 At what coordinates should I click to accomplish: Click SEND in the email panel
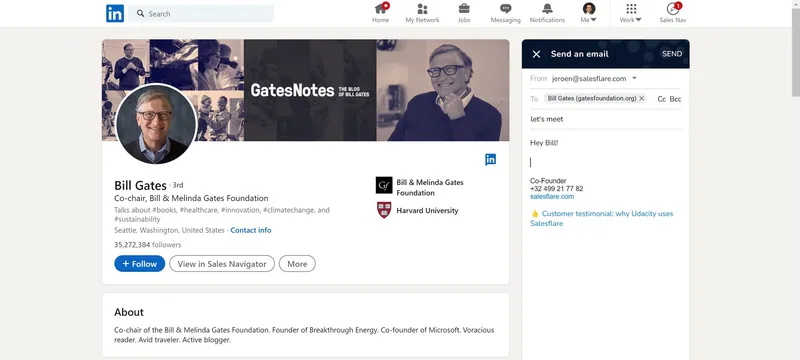click(672, 54)
